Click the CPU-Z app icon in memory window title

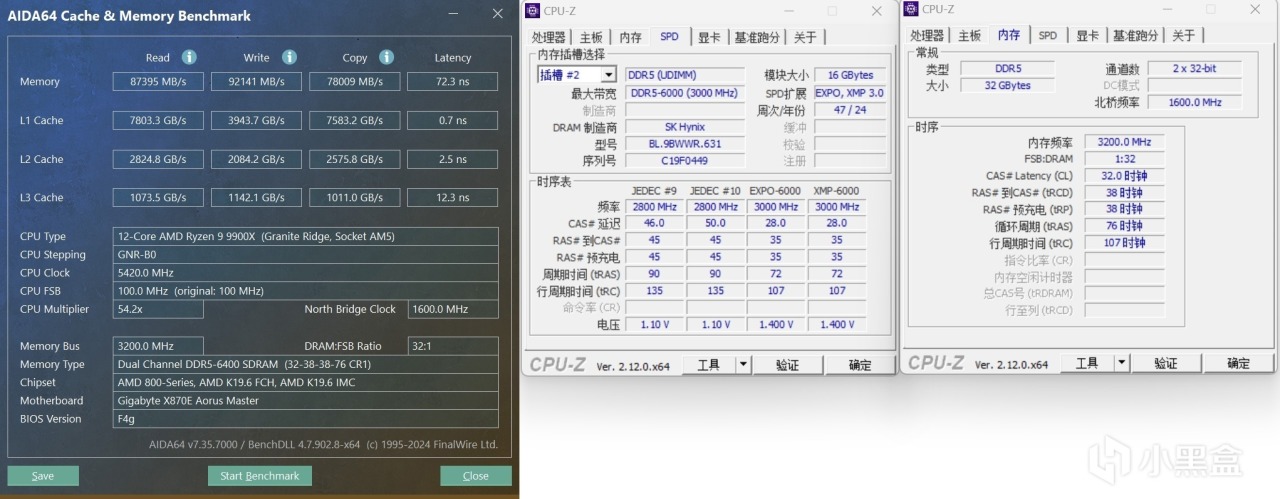911,9
